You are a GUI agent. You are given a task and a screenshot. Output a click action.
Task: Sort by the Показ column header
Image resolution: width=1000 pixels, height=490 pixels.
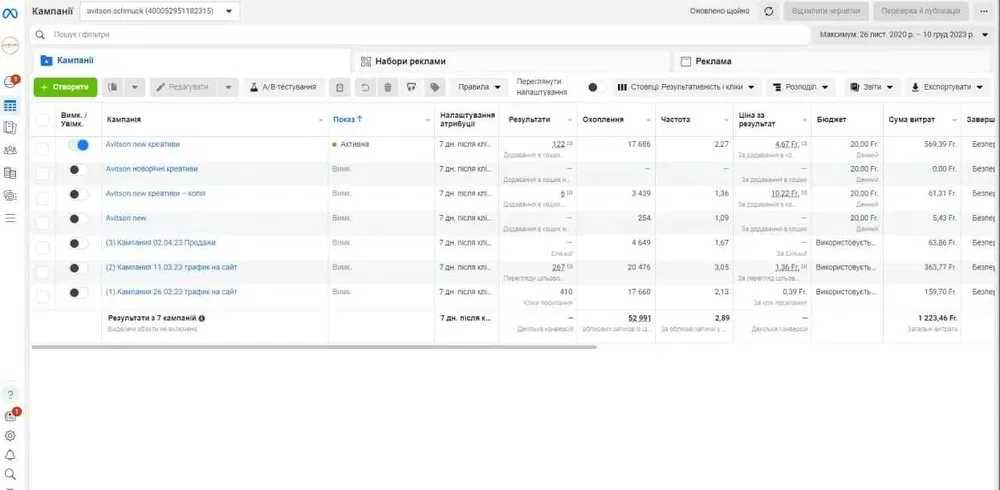point(348,119)
